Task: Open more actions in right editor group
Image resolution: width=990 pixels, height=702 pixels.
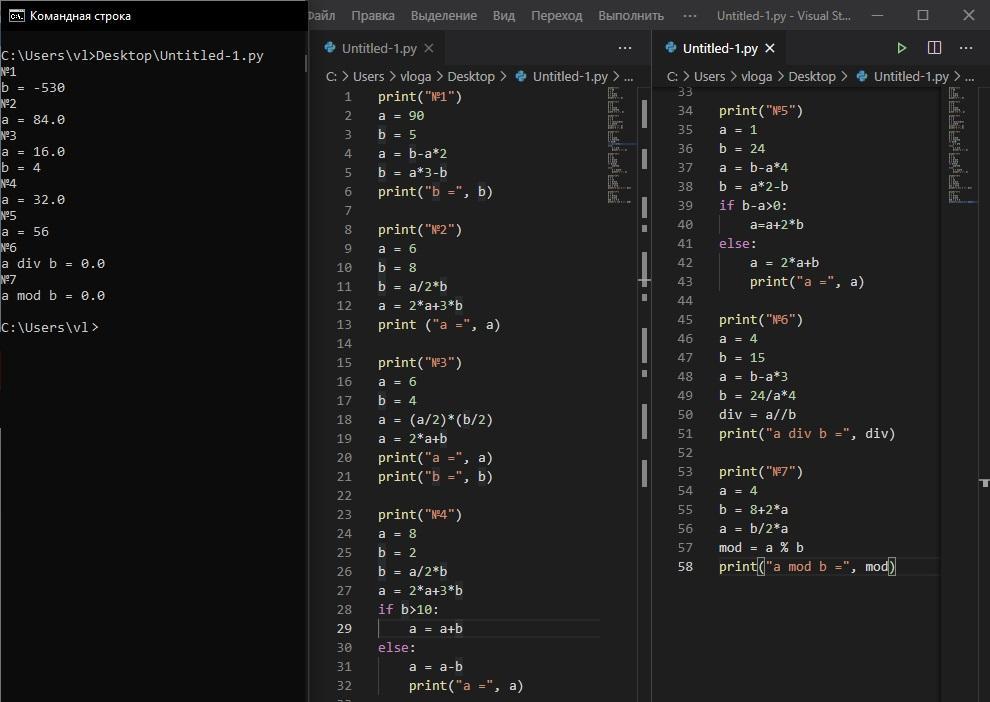Action: (966, 48)
